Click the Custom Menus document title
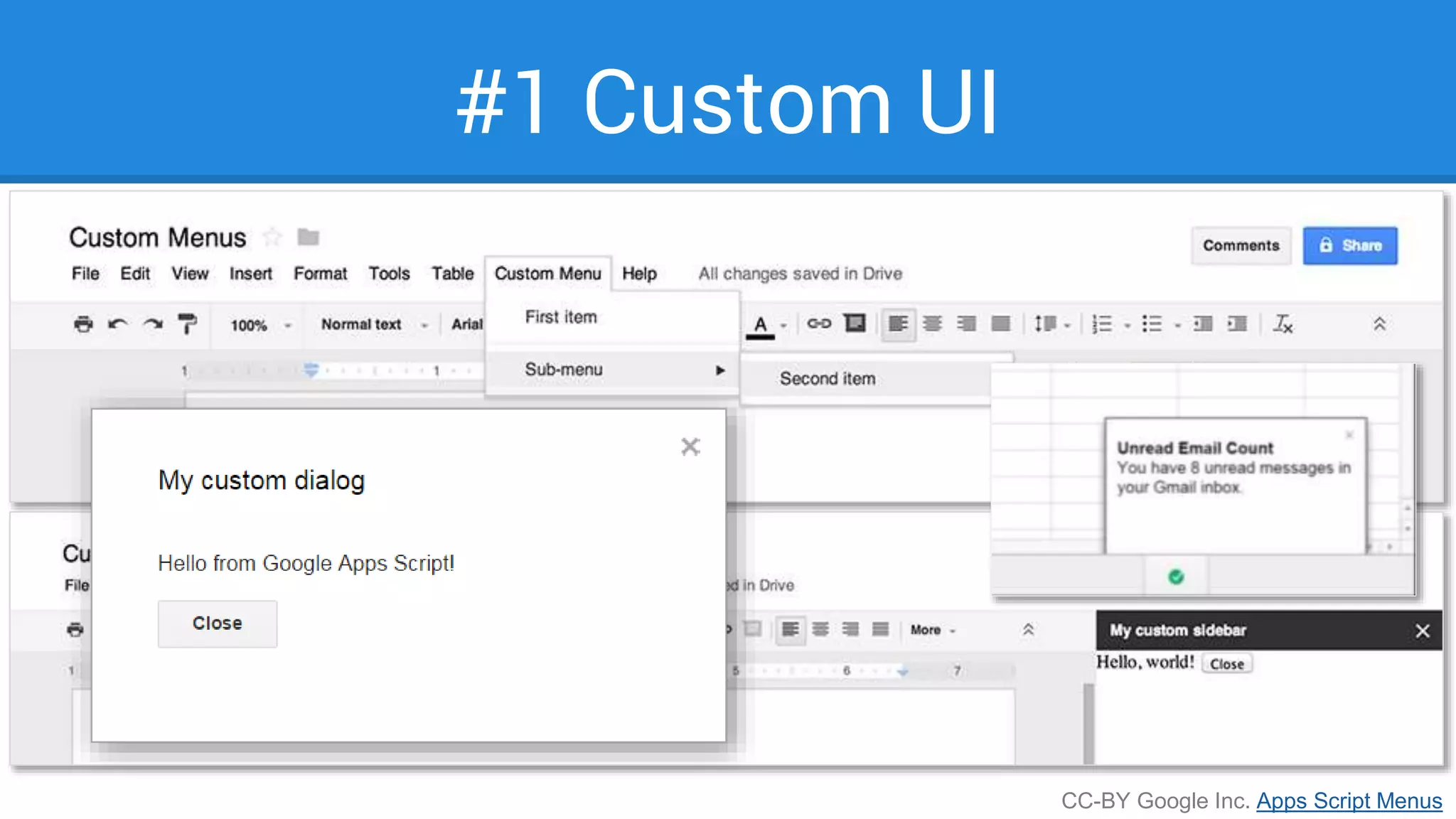This screenshot has width=1456, height=819. click(x=158, y=237)
